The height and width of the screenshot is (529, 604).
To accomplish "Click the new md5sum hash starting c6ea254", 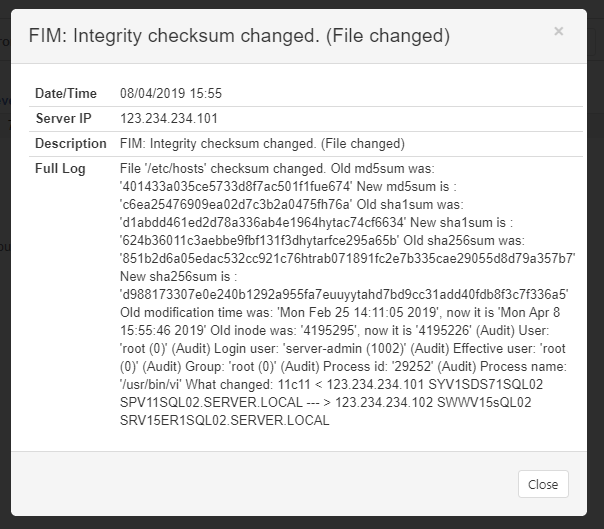I will 236,204.
